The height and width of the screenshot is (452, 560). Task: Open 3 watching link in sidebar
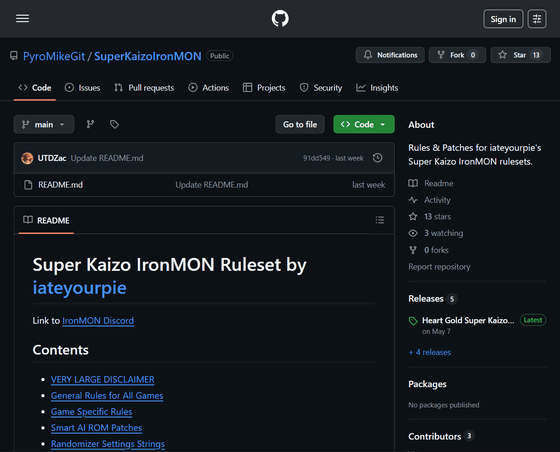click(436, 233)
